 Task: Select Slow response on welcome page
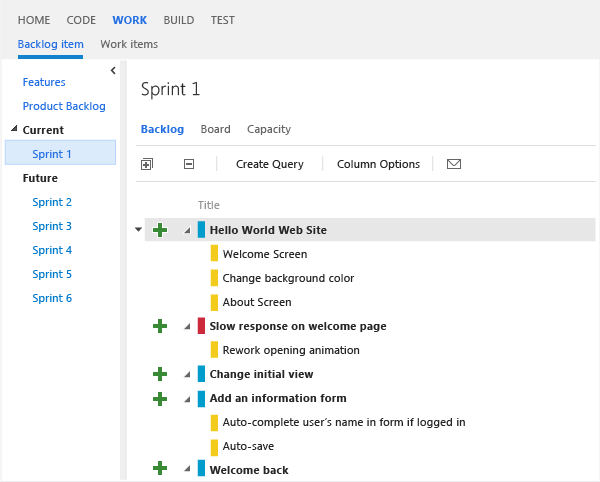(298, 326)
